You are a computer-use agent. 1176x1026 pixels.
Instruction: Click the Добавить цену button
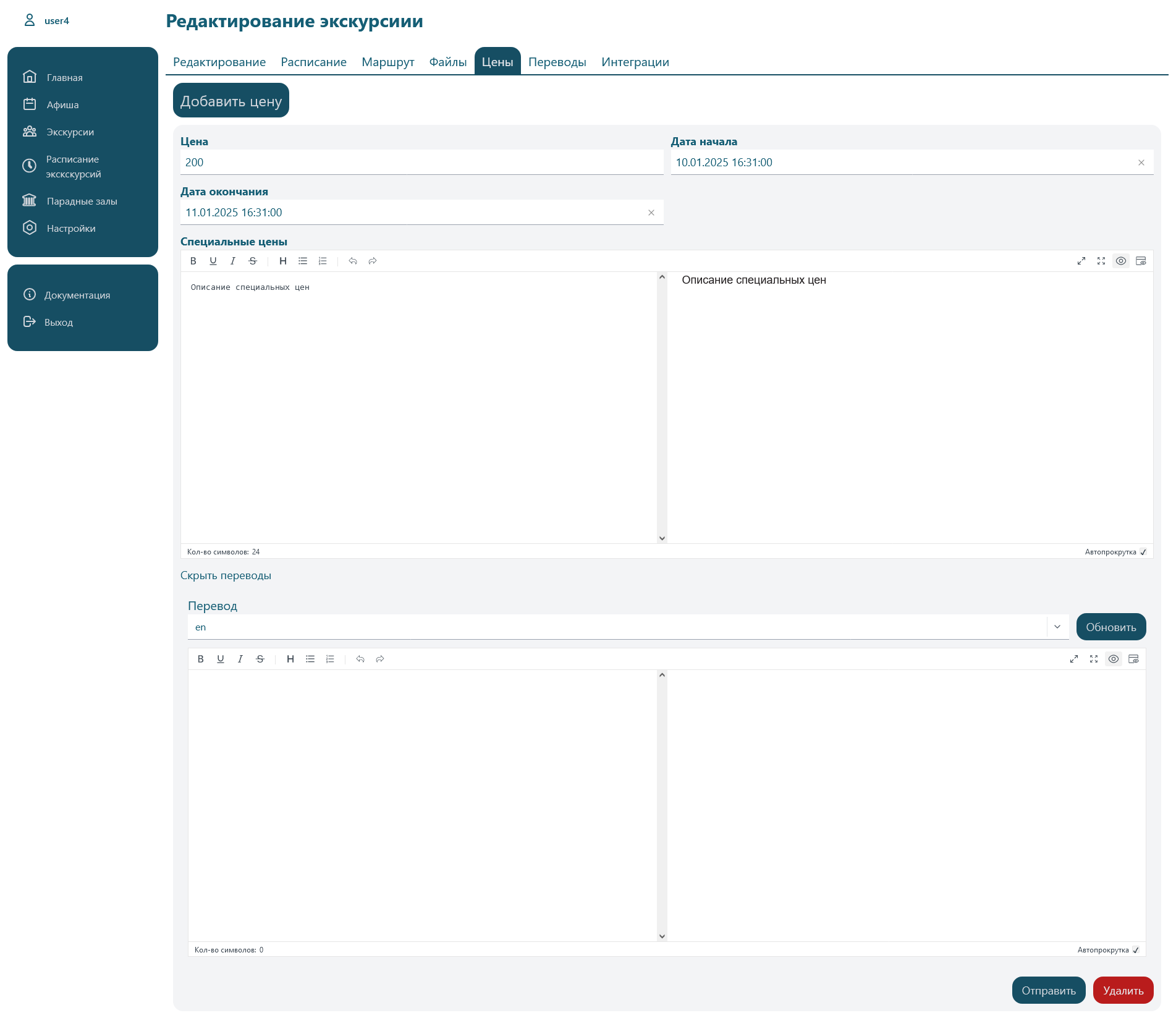pyautogui.click(x=231, y=101)
